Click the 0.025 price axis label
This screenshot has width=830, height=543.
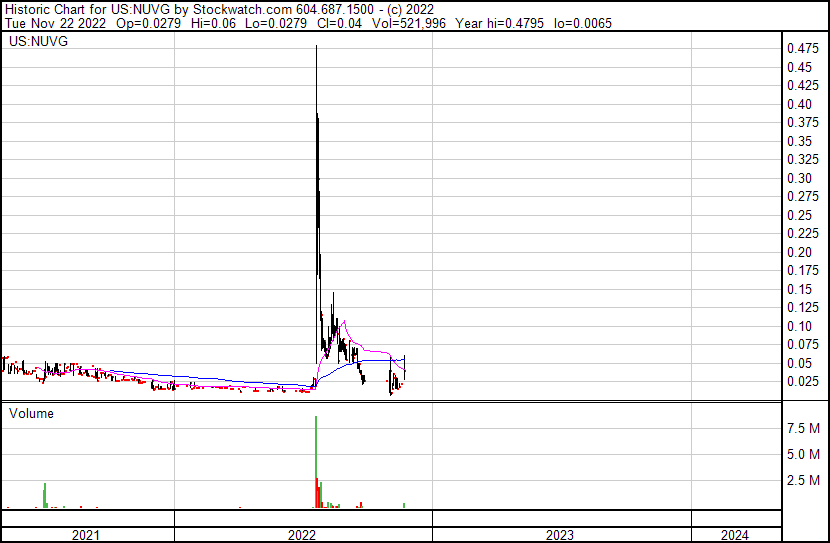[802, 381]
